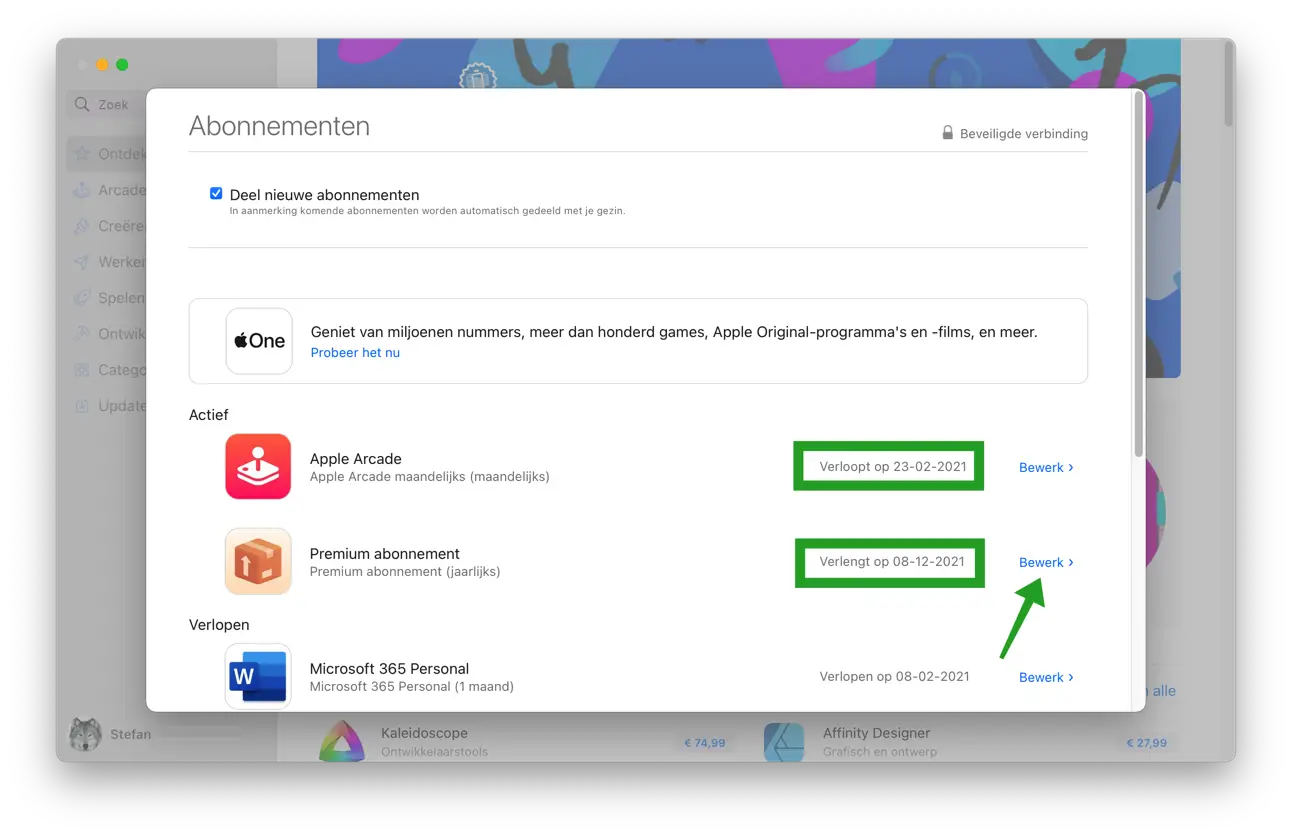Uncheck Deel nieuwe abonnementen checkbox
1292x836 pixels.
216,194
